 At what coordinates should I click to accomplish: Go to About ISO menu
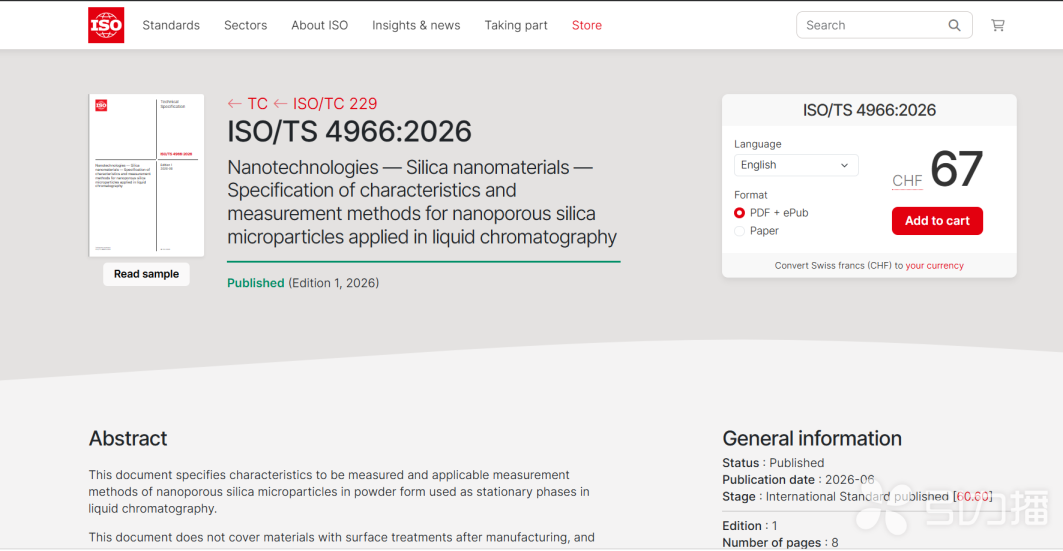pyautogui.click(x=319, y=25)
